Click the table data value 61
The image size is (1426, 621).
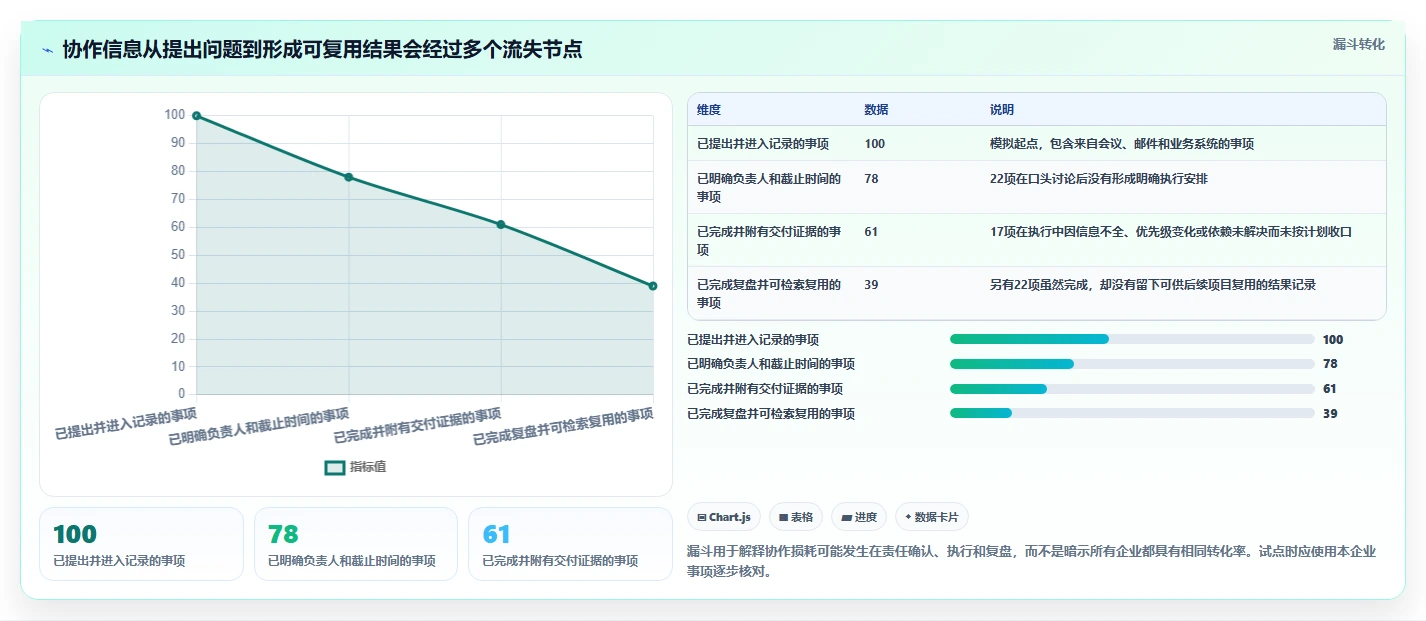871,232
